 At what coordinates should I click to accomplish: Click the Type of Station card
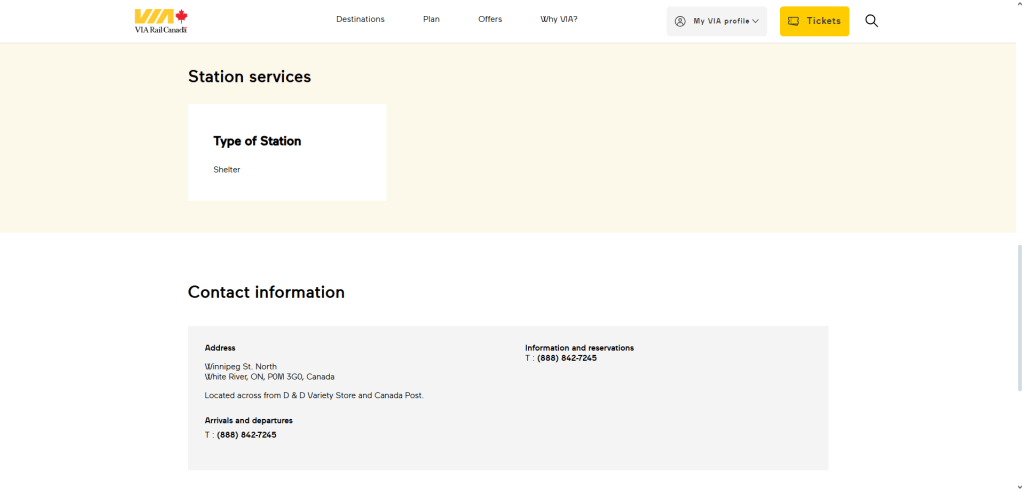[x=287, y=153]
